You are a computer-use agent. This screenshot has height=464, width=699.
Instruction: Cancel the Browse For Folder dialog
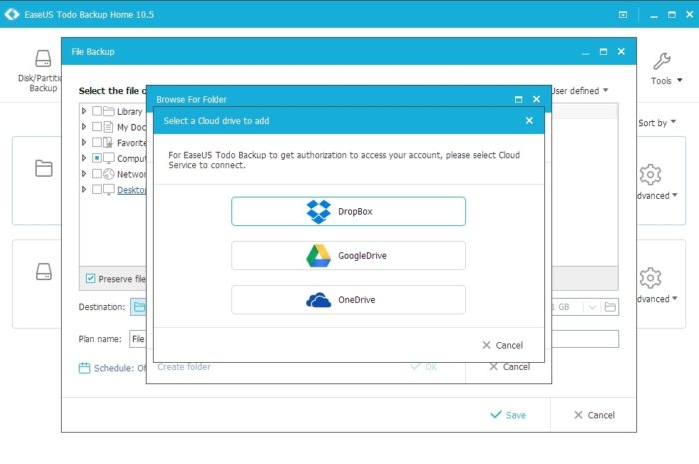coord(510,366)
